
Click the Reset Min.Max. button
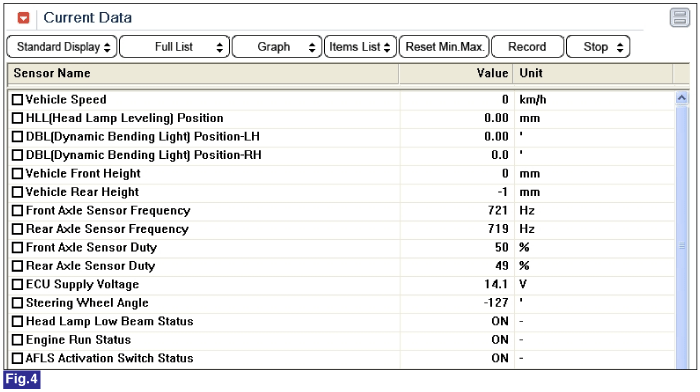(444, 47)
